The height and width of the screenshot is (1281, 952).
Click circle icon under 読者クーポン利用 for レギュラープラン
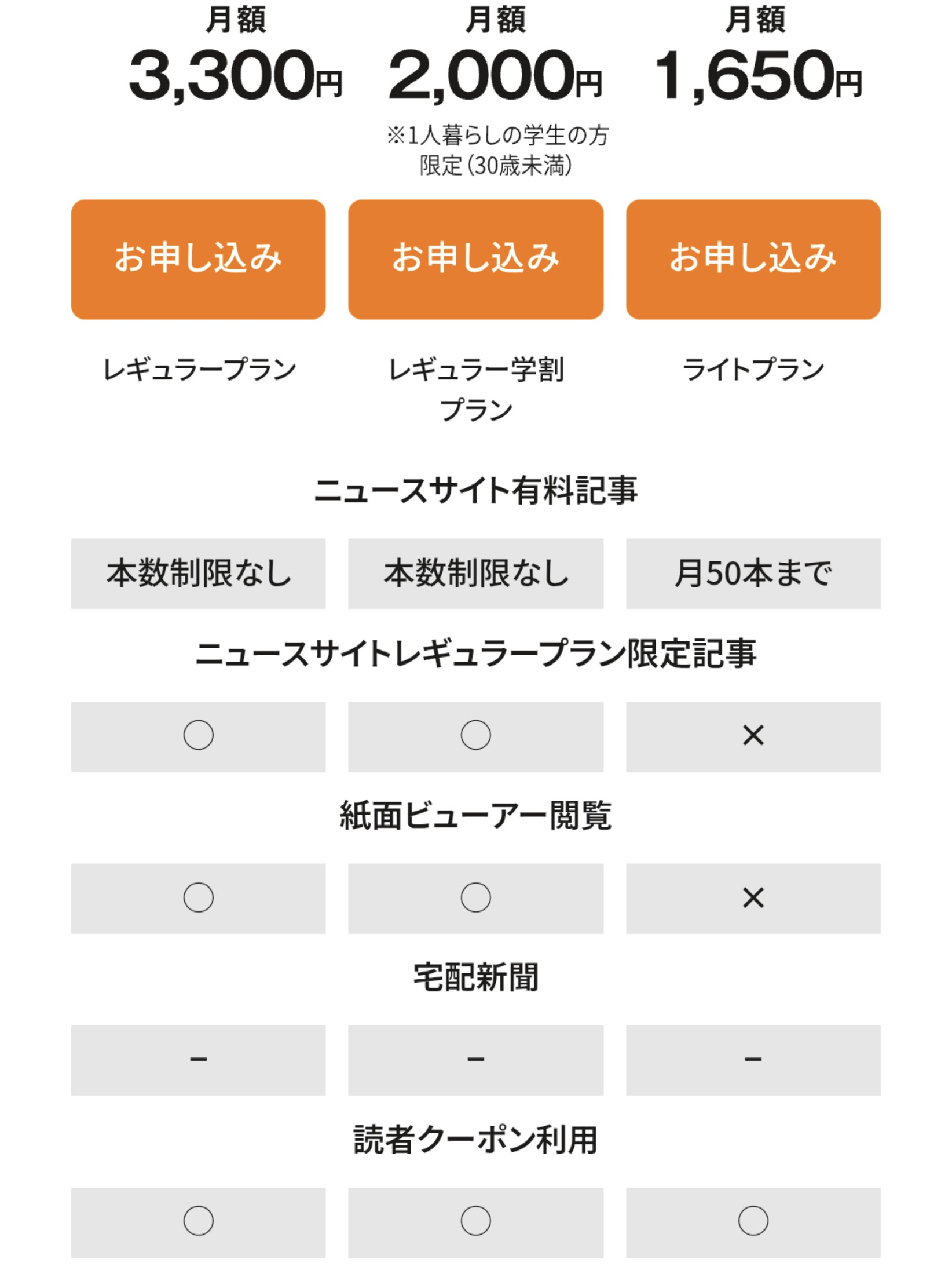click(x=198, y=1221)
